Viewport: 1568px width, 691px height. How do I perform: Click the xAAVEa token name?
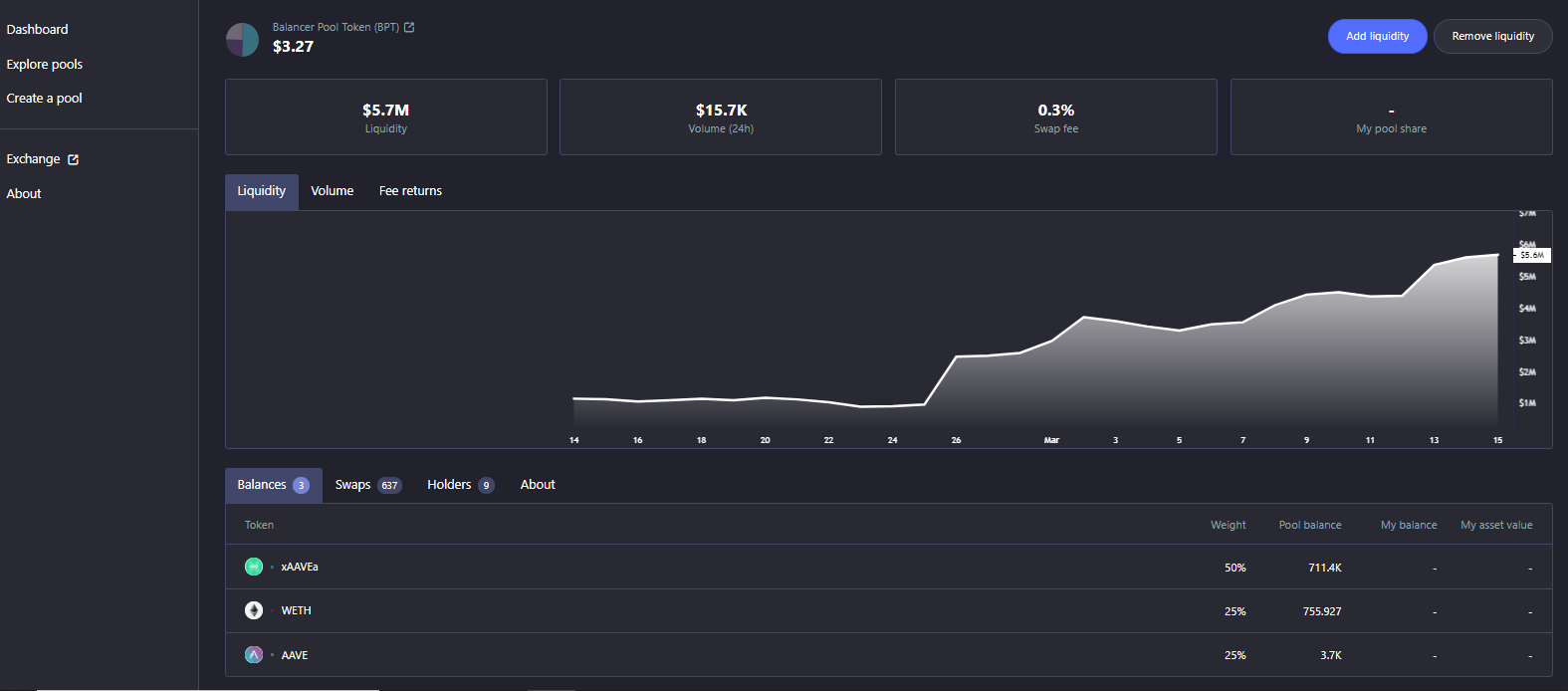(300, 567)
